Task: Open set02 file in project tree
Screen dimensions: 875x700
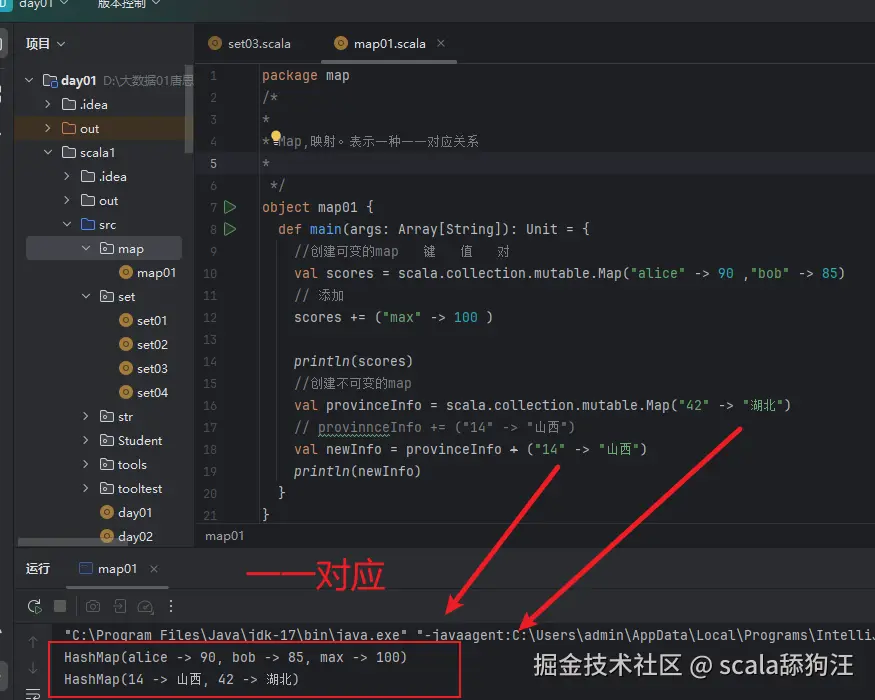Action: (143, 344)
